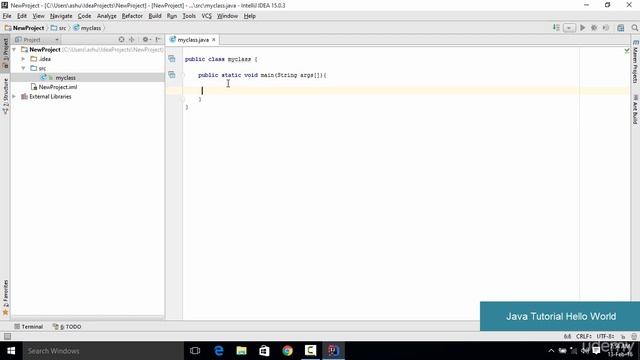This screenshot has width=640, height=360.
Task: Collapse the NewProject root node
Action: pos(15,49)
